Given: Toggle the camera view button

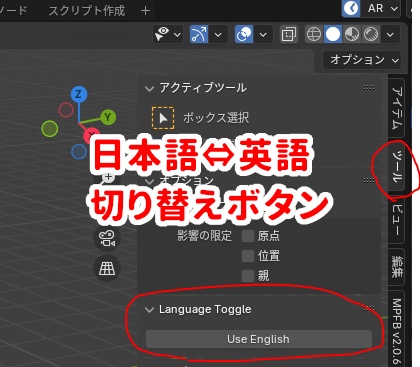Looking at the screenshot, I should coord(107,238).
